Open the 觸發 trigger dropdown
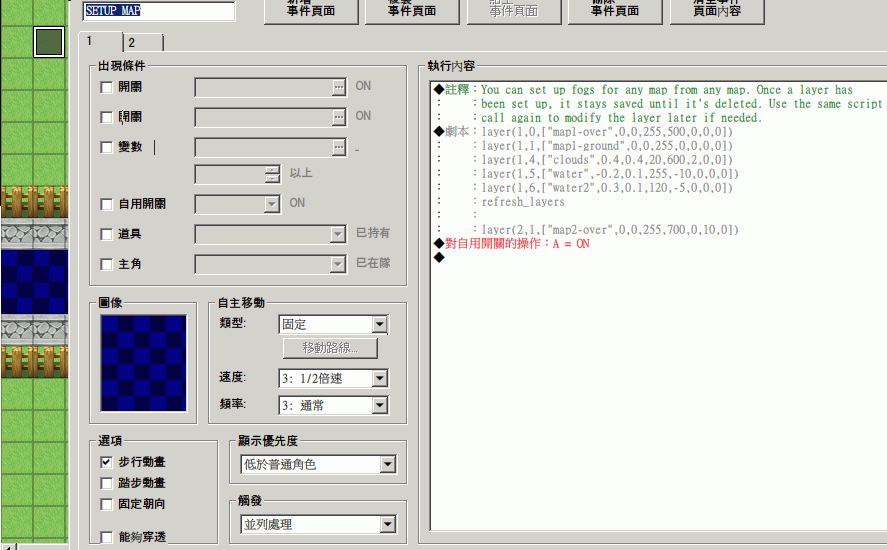Viewport: 887px width, 550px height. (x=387, y=525)
